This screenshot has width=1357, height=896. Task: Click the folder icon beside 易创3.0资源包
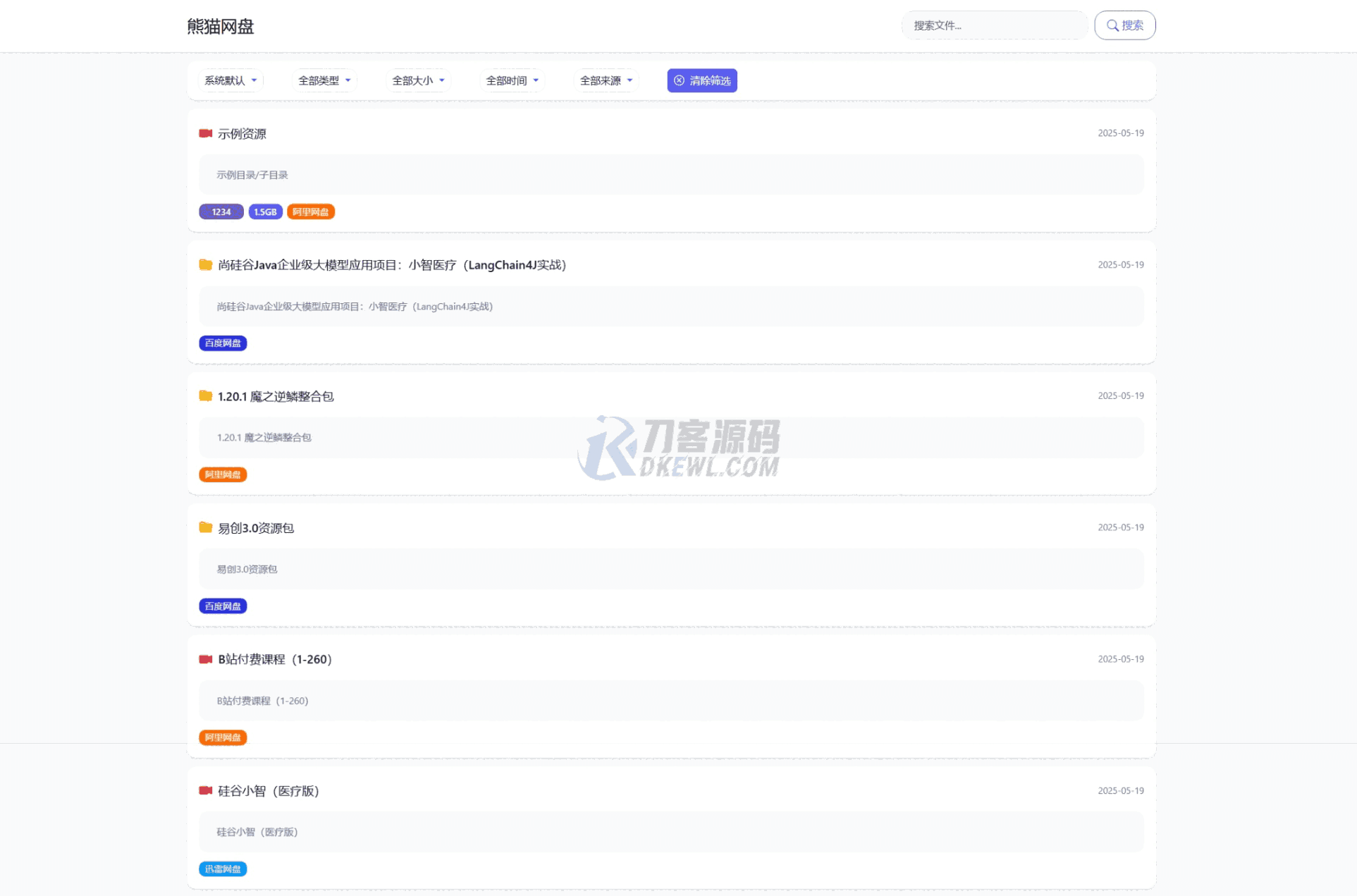(205, 527)
